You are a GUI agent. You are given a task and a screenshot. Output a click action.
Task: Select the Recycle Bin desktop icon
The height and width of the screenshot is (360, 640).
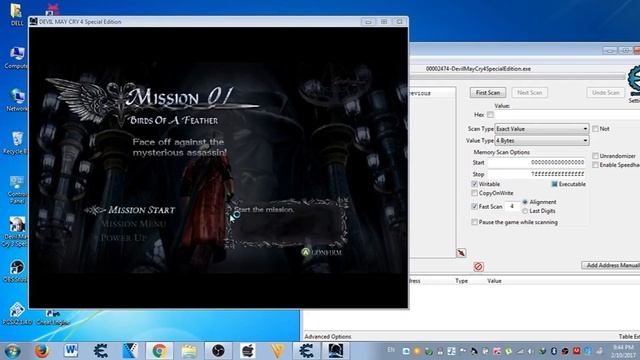click(x=16, y=143)
